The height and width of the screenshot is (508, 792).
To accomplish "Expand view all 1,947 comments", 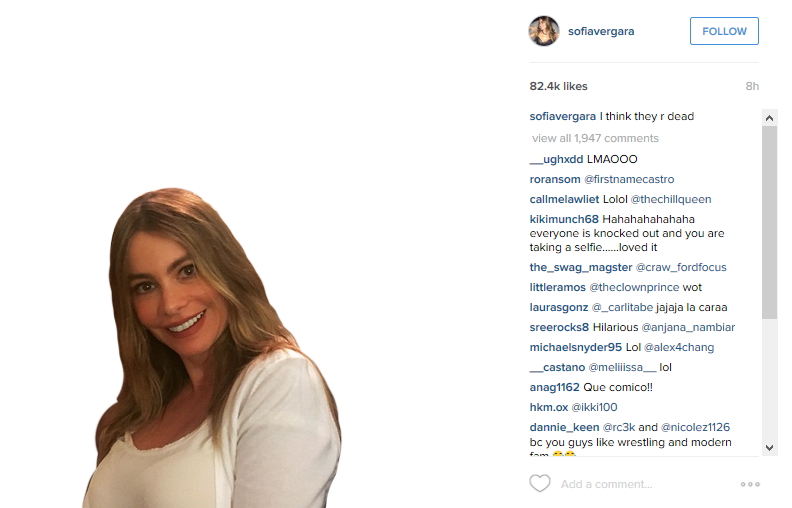I will point(595,138).
